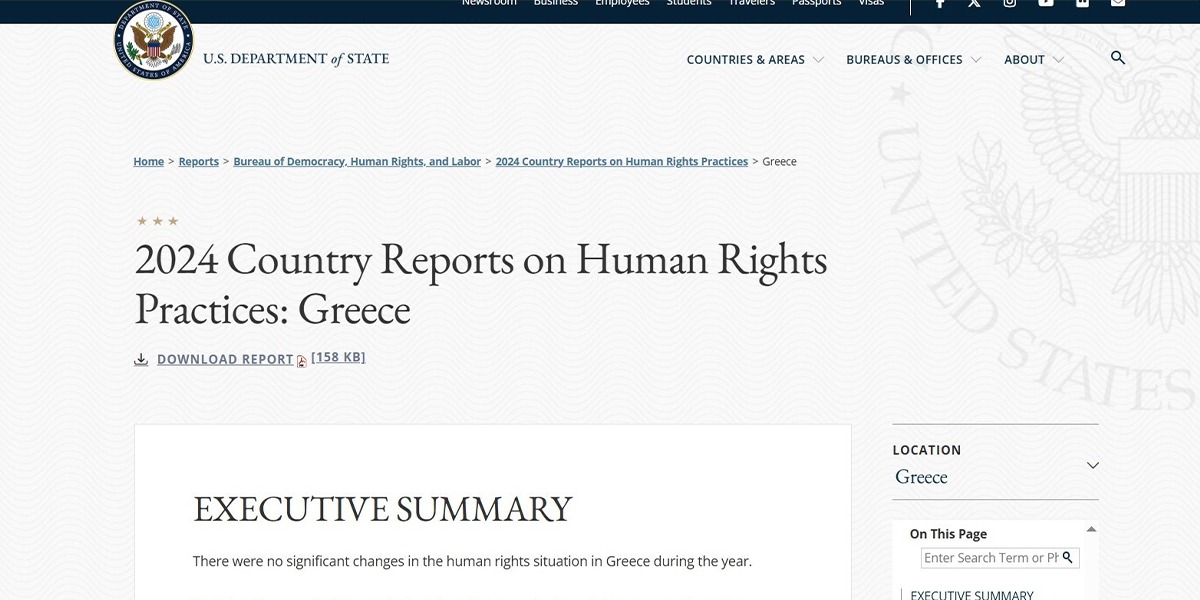The height and width of the screenshot is (600, 1200).
Task: Click the email envelope icon in header
Action: coord(1118,3)
